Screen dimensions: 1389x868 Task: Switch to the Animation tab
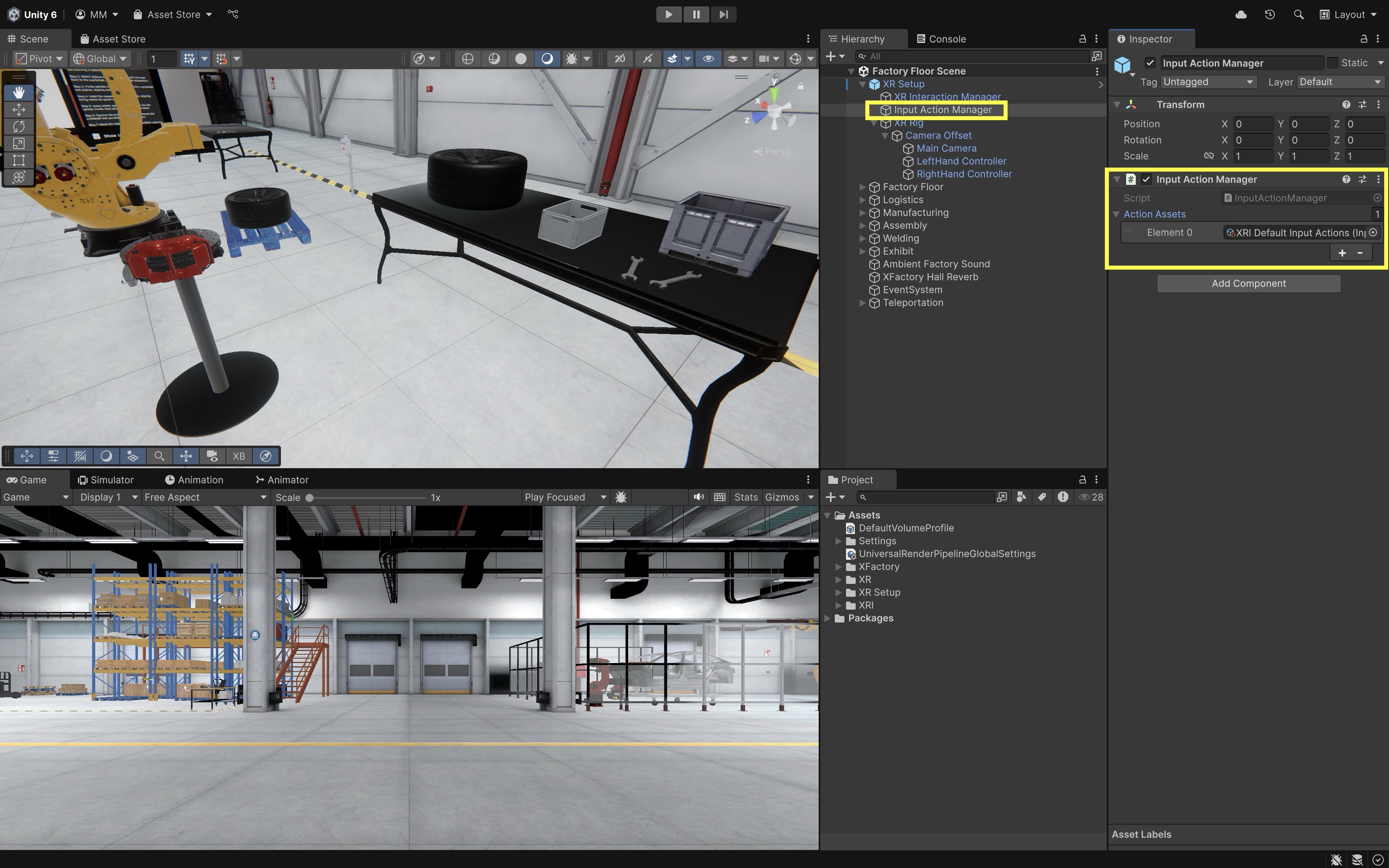194,480
